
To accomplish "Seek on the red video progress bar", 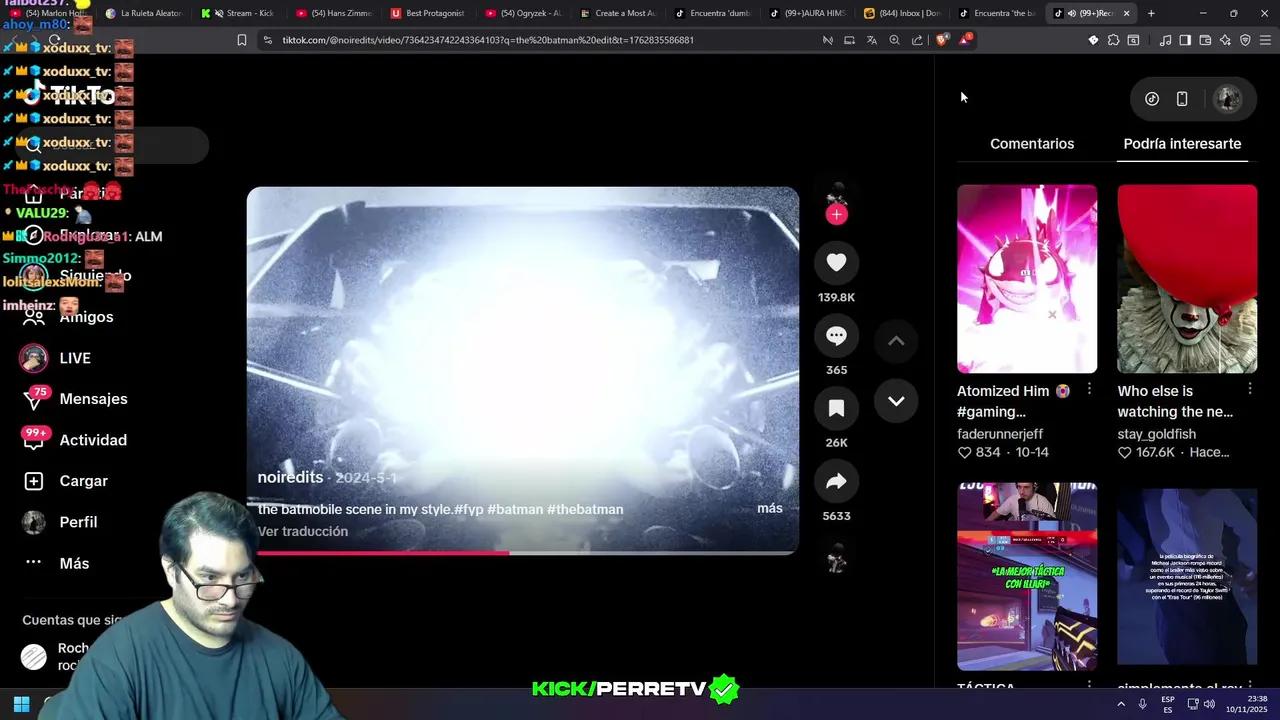I will pyautogui.click(x=523, y=552).
